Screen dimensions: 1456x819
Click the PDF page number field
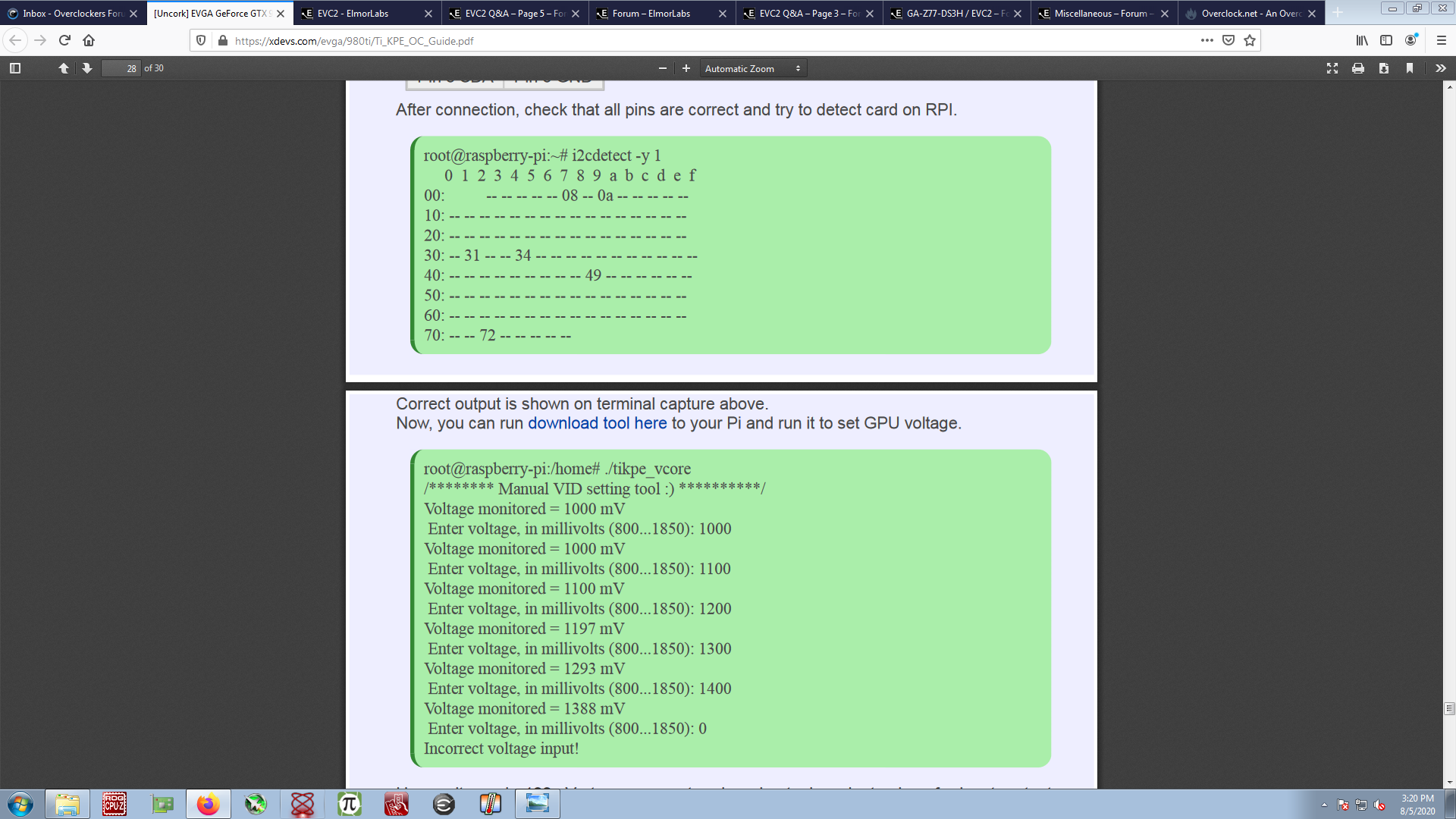point(121,68)
